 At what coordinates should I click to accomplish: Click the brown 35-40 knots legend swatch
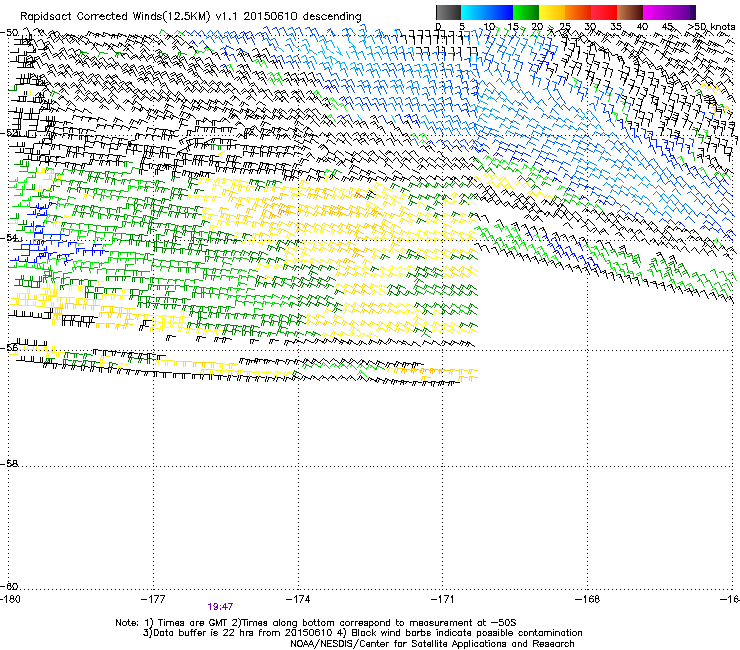630,12
